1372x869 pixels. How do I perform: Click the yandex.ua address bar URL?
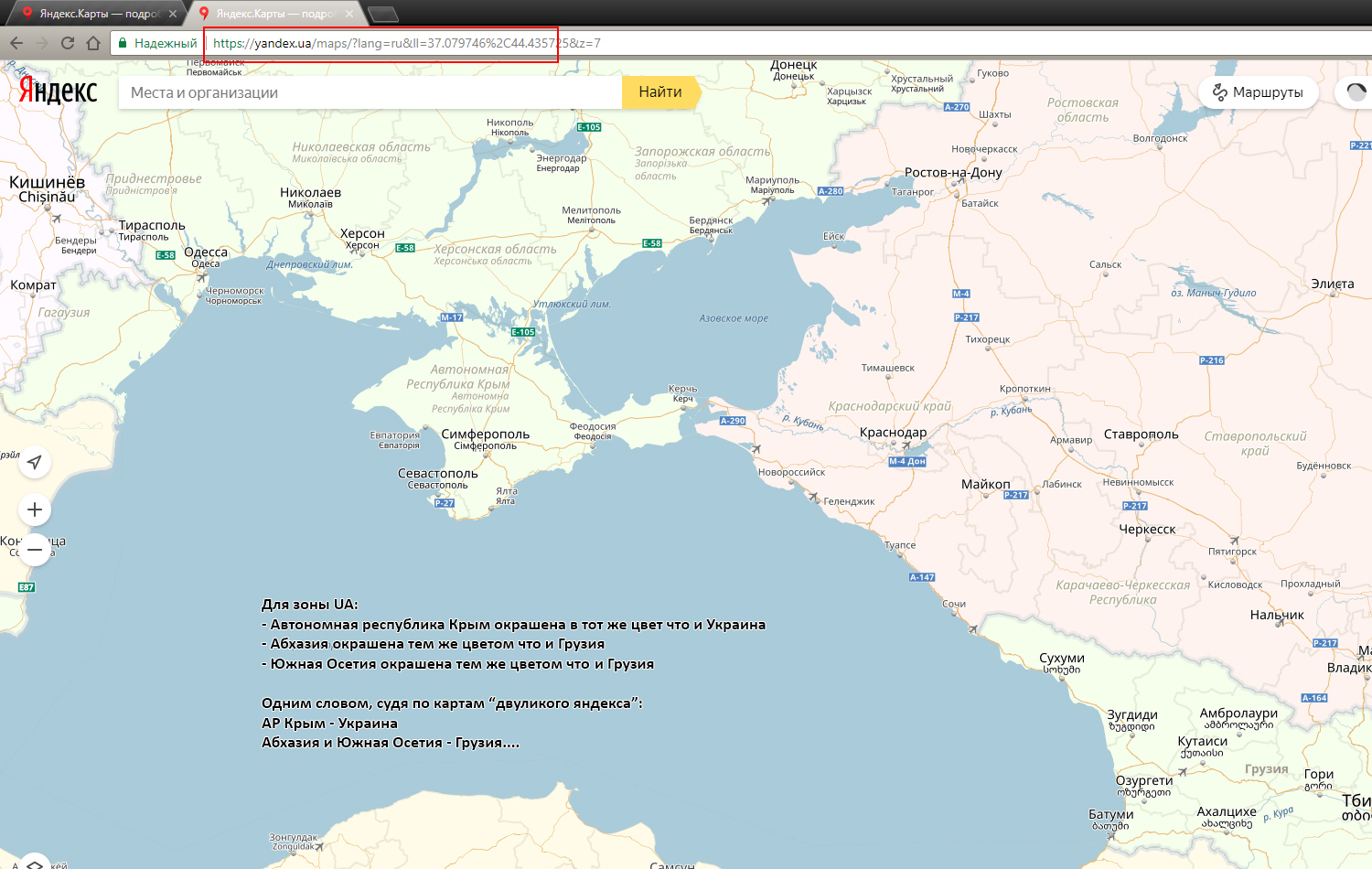coord(406,43)
